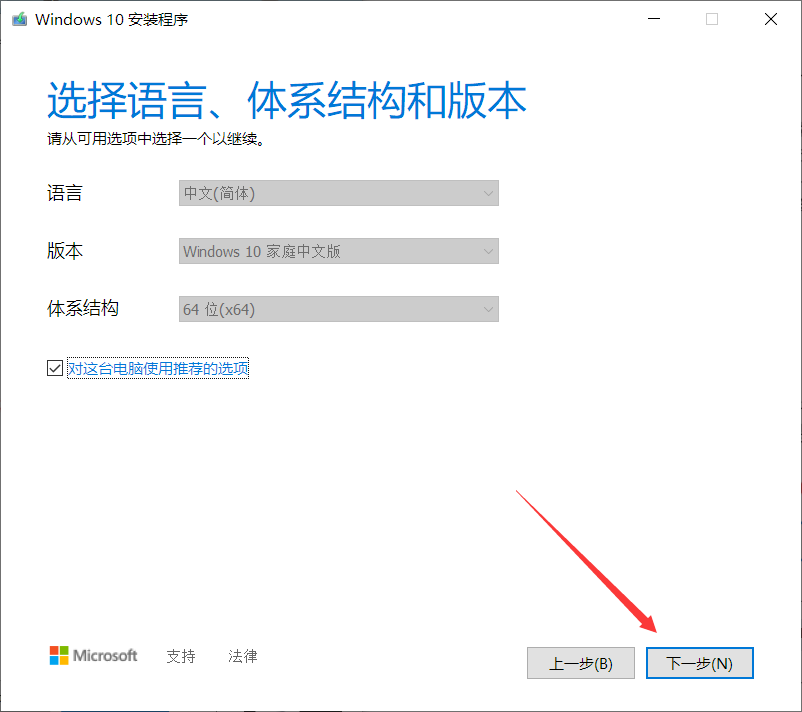Click the dropdown arrow next to 64 位(x64)

coord(487,309)
